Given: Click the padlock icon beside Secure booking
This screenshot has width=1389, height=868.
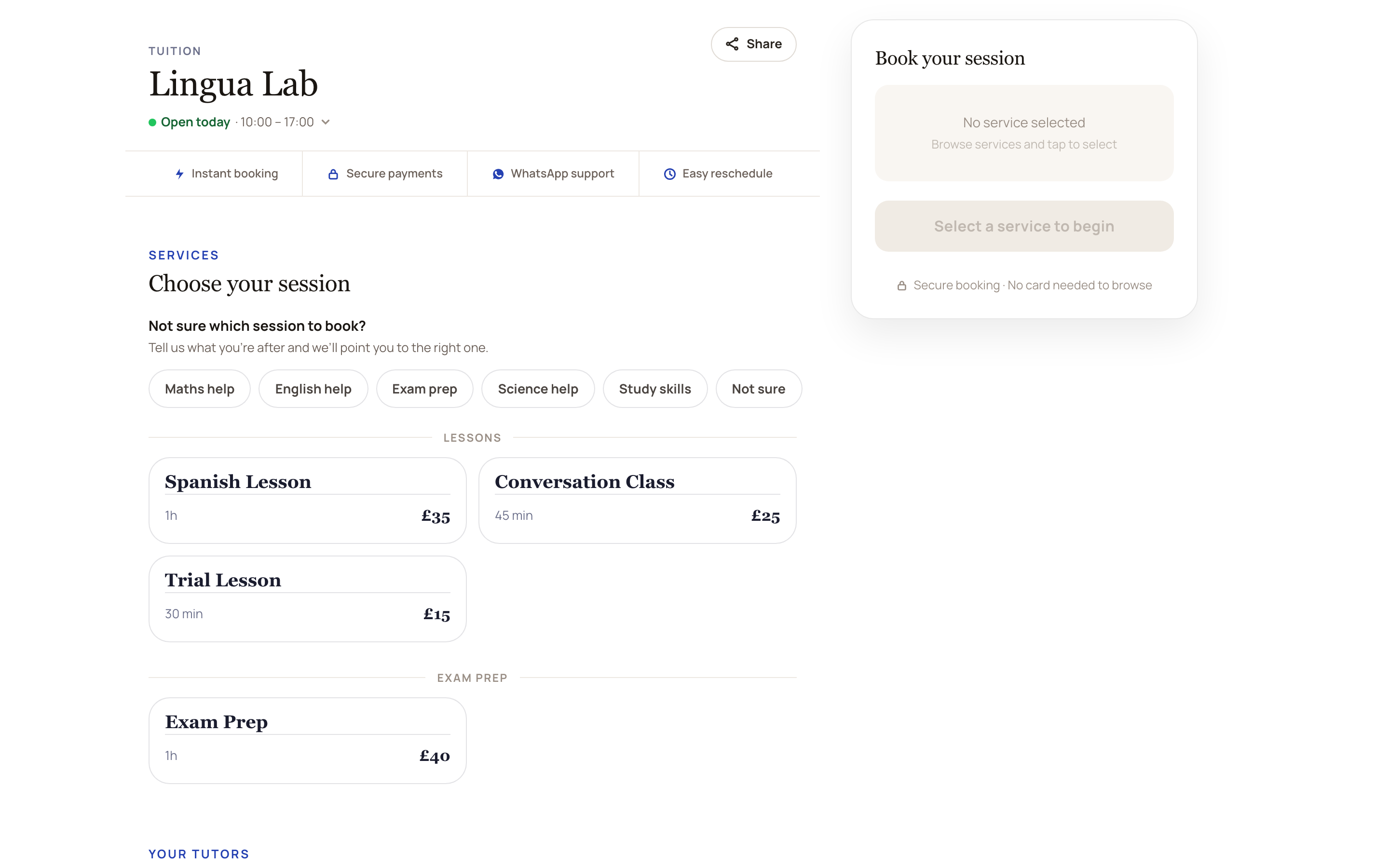Looking at the screenshot, I should [902, 285].
